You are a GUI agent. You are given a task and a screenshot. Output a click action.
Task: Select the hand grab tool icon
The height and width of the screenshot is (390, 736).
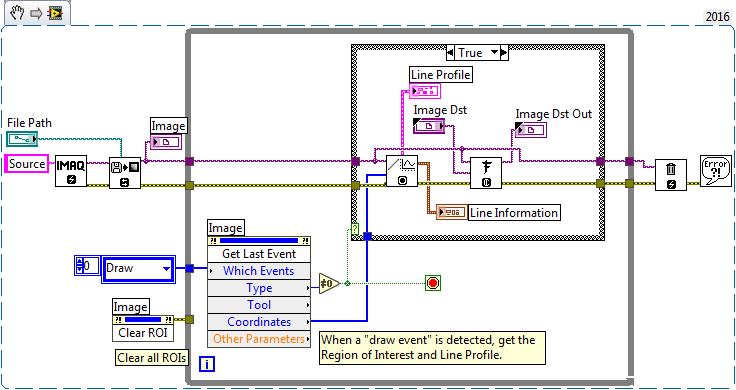pos(17,13)
